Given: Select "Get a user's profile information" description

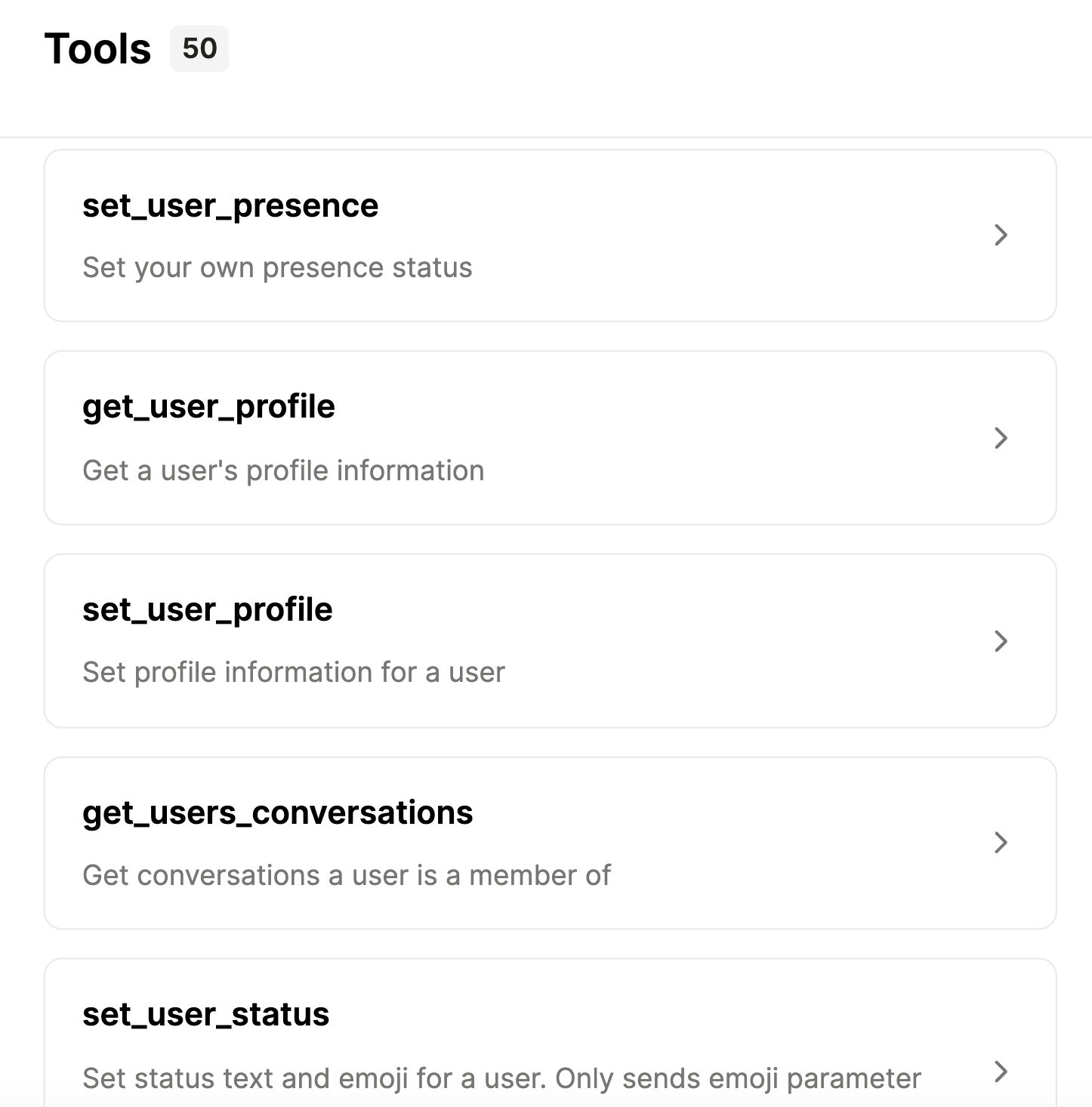Looking at the screenshot, I should point(283,471).
